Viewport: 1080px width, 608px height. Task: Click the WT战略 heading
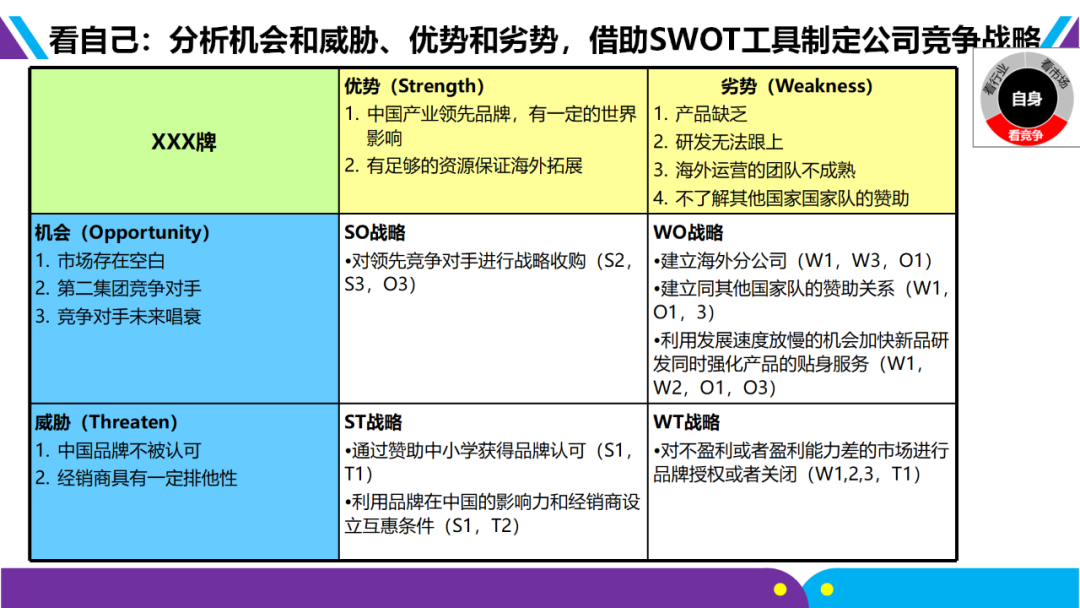tap(687, 422)
